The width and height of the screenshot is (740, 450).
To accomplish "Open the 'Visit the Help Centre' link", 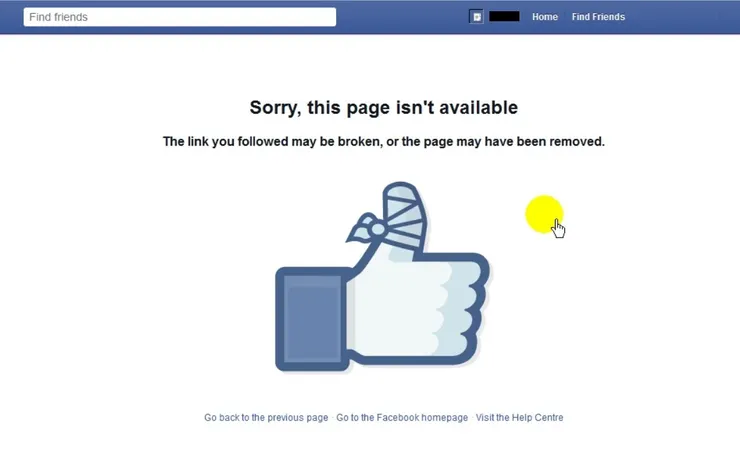I will (x=519, y=417).
